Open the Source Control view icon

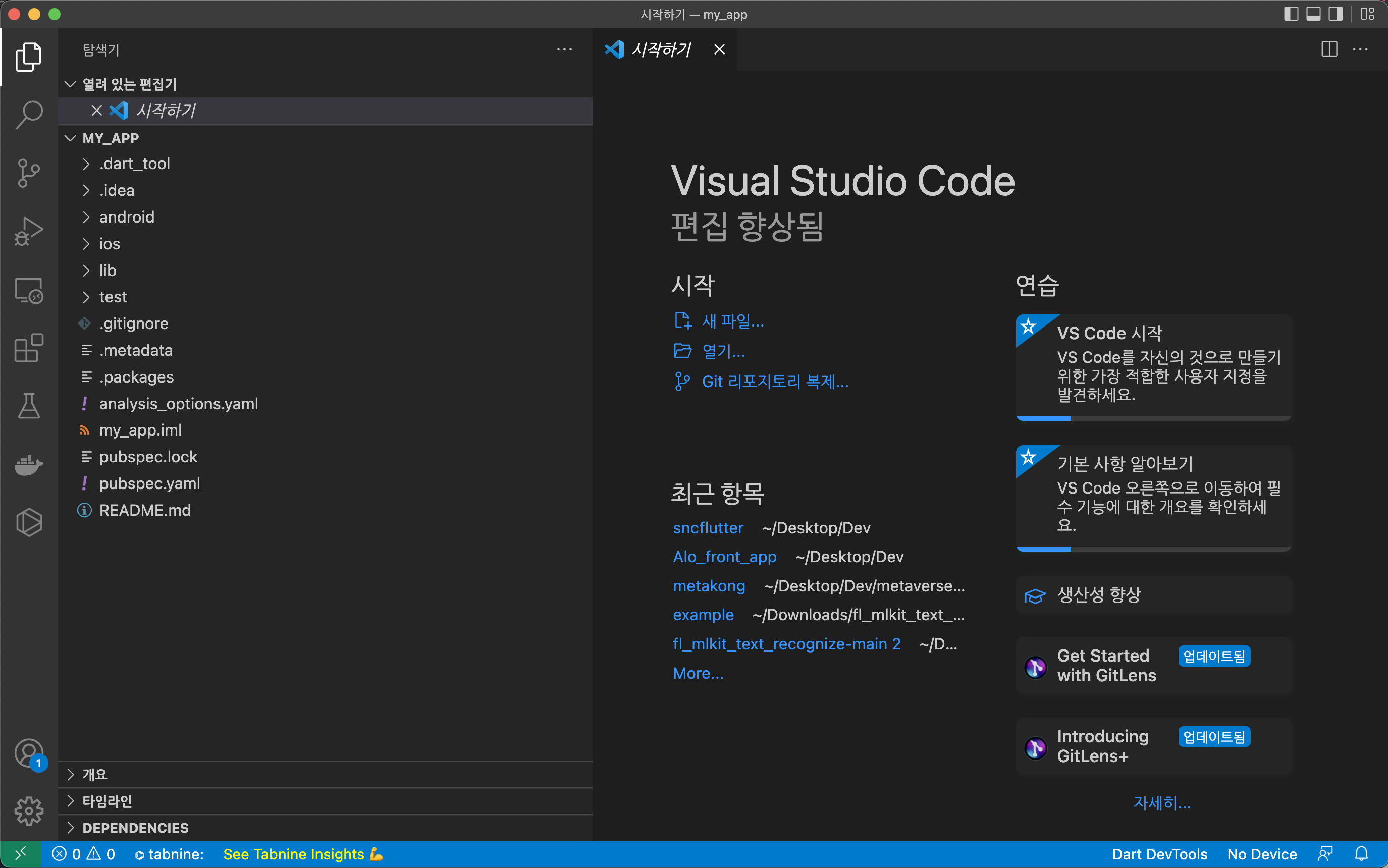coord(28,173)
